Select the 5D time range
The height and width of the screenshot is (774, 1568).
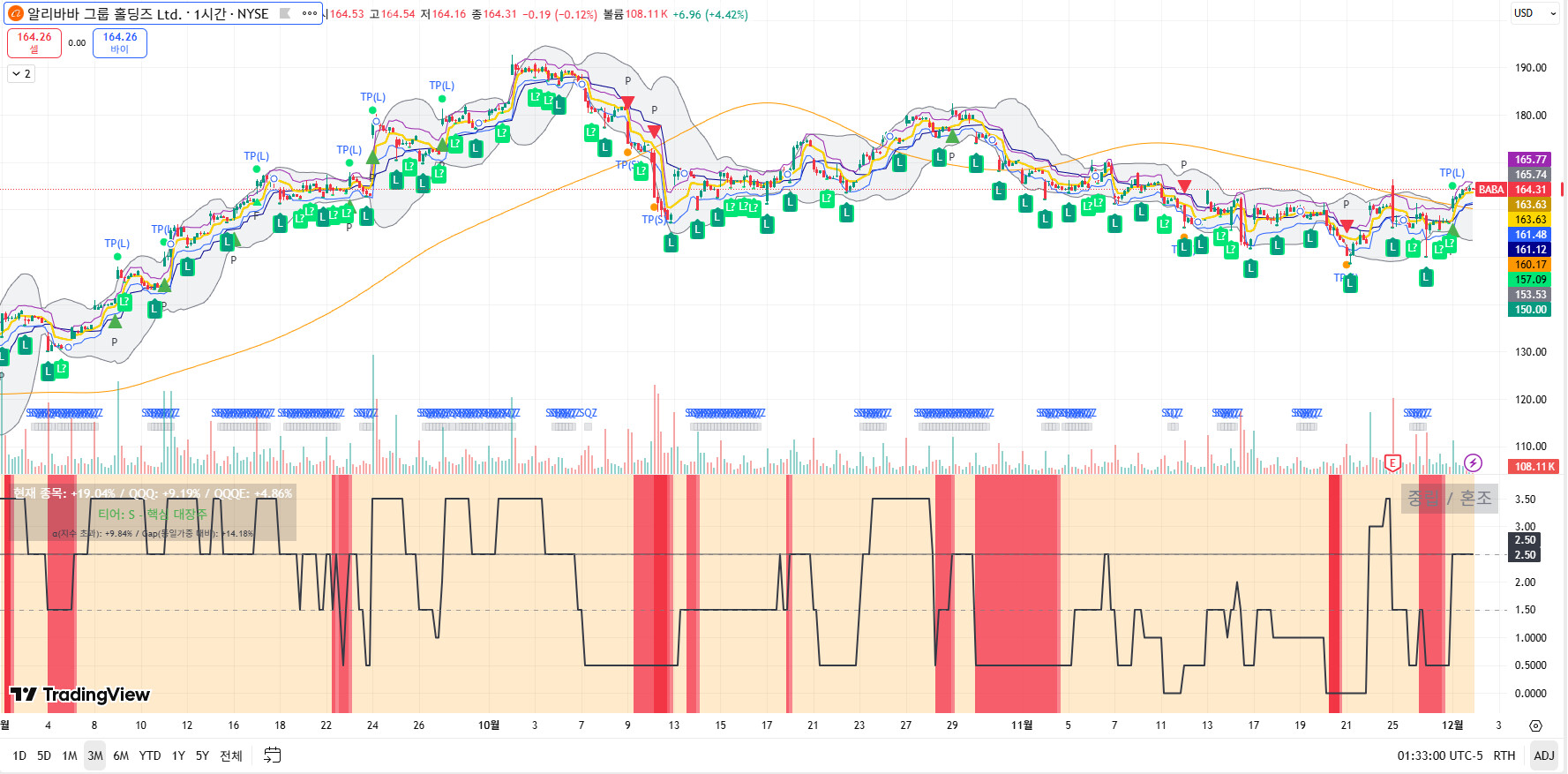click(x=44, y=755)
